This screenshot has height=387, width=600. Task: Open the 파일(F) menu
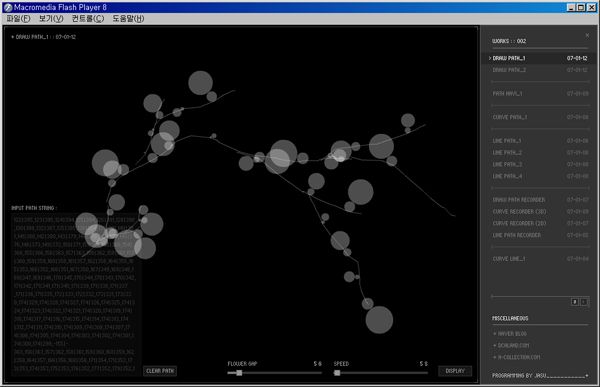click(18, 18)
